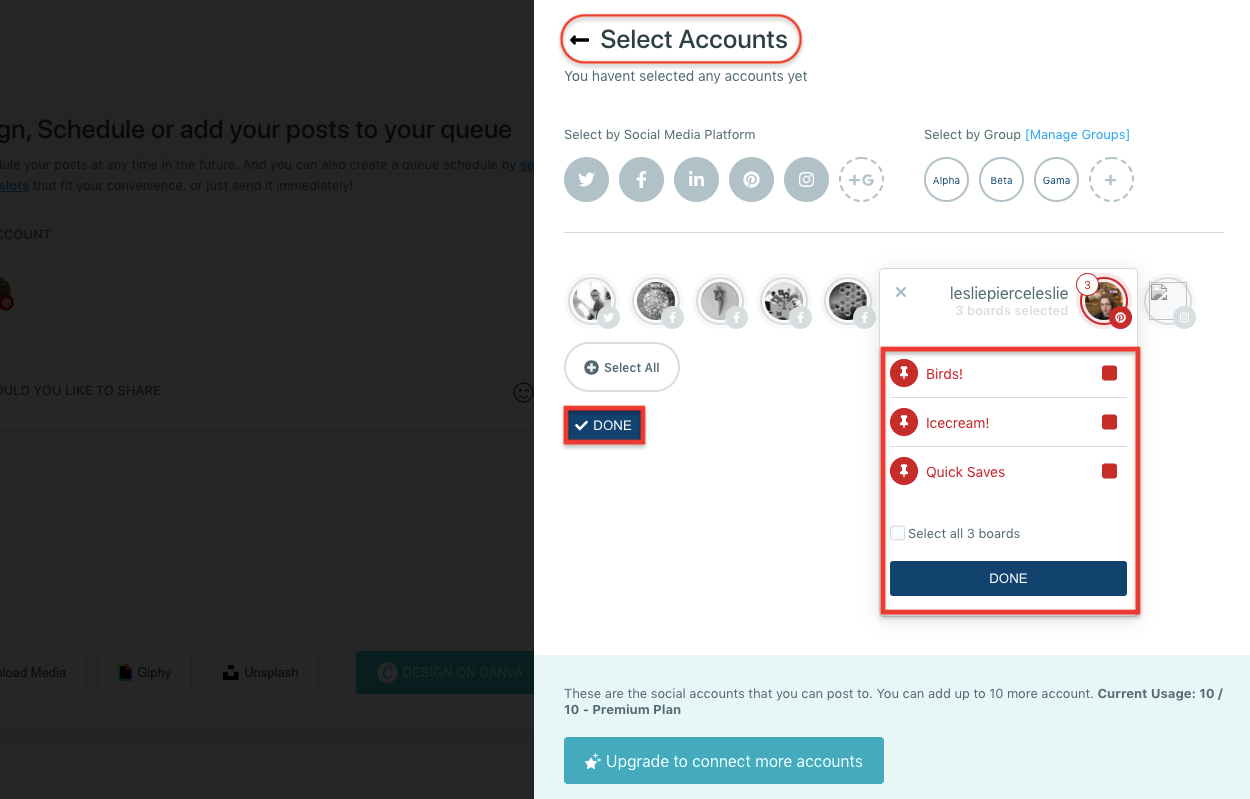1250x799 pixels.
Task: Select the Beta group
Action: click(x=1001, y=179)
